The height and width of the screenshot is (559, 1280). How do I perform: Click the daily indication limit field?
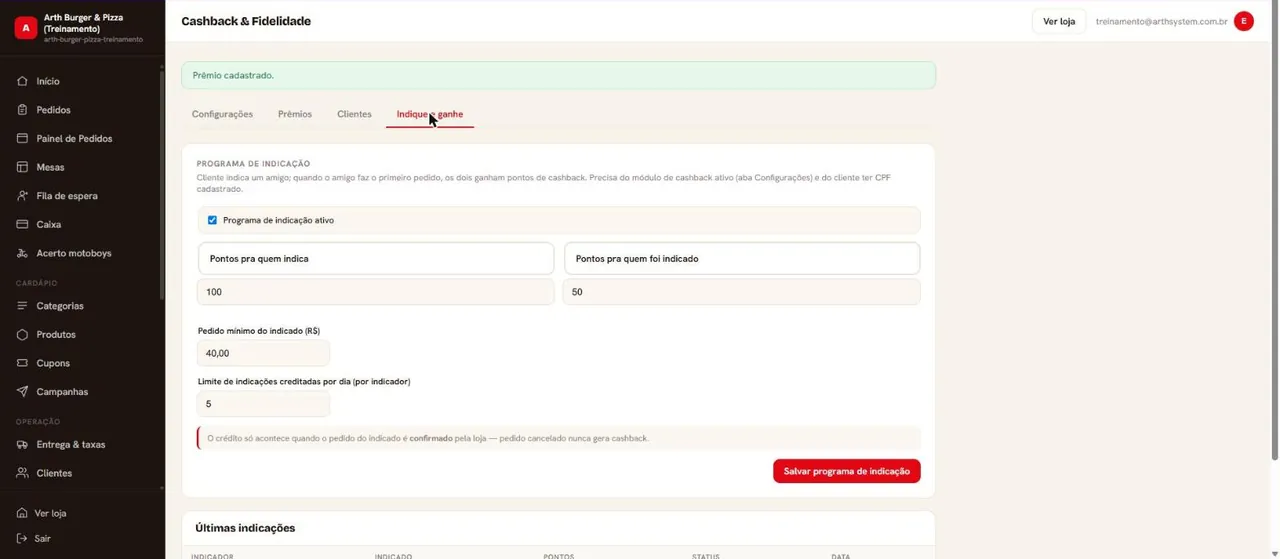(264, 404)
